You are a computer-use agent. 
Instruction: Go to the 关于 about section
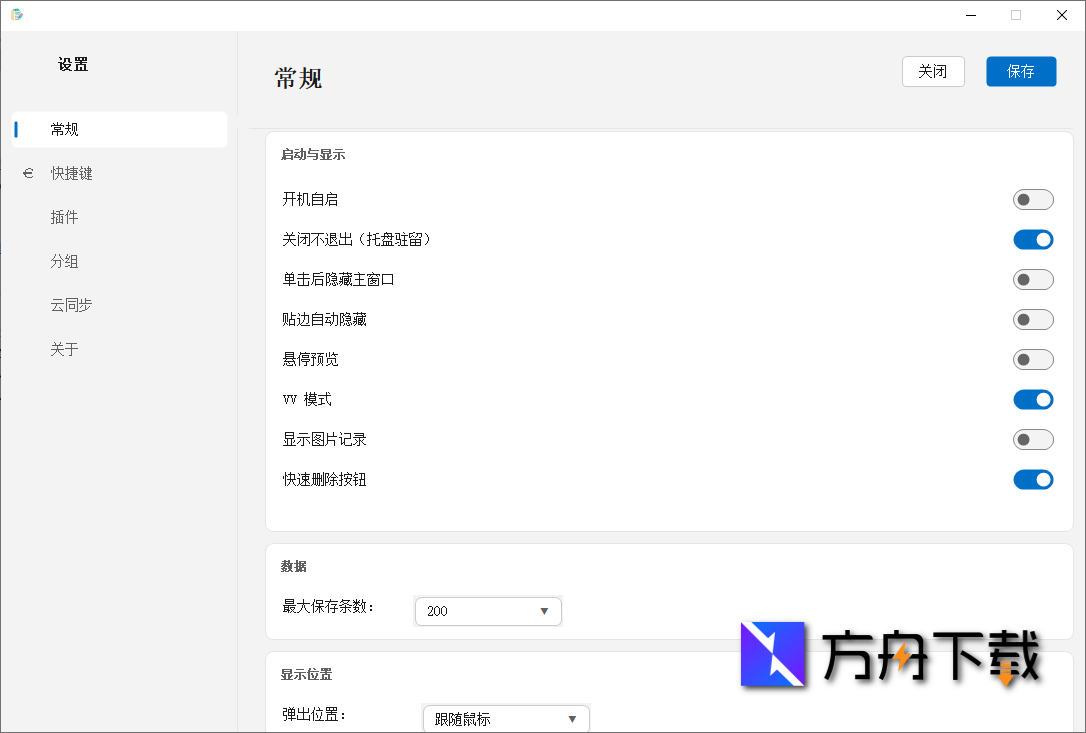click(64, 348)
